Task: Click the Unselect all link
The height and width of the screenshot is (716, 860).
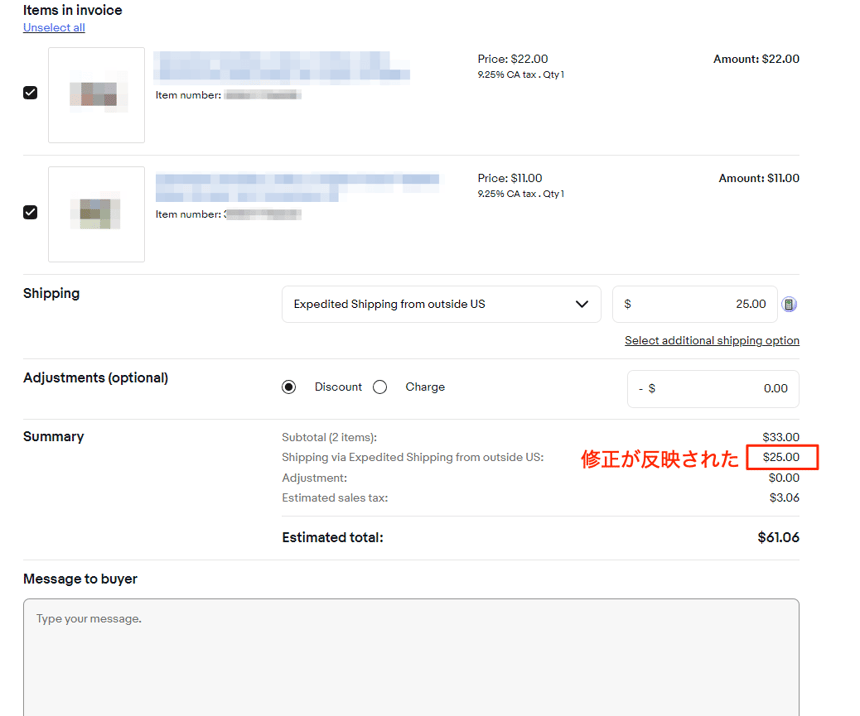Action: click(x=54, y=28)
